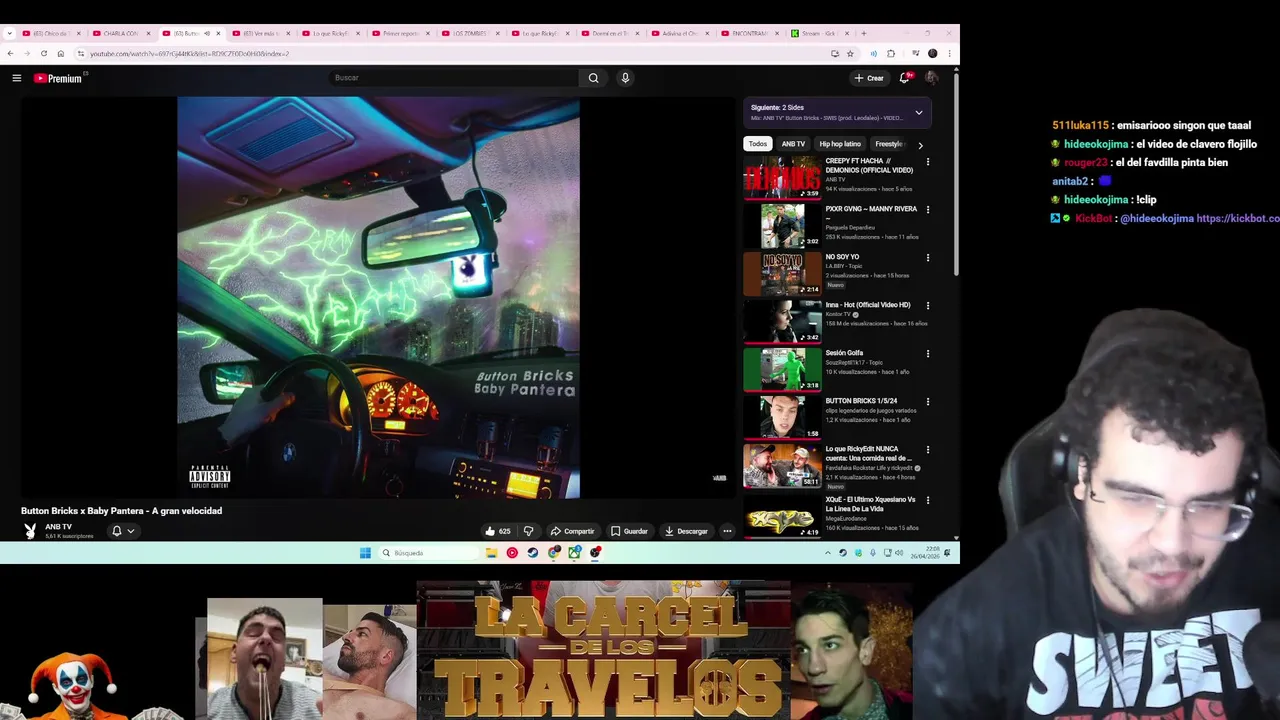Select the Hip hop latino filter chip
This screenshot has width=1280, height=720.
coord(840,144)
